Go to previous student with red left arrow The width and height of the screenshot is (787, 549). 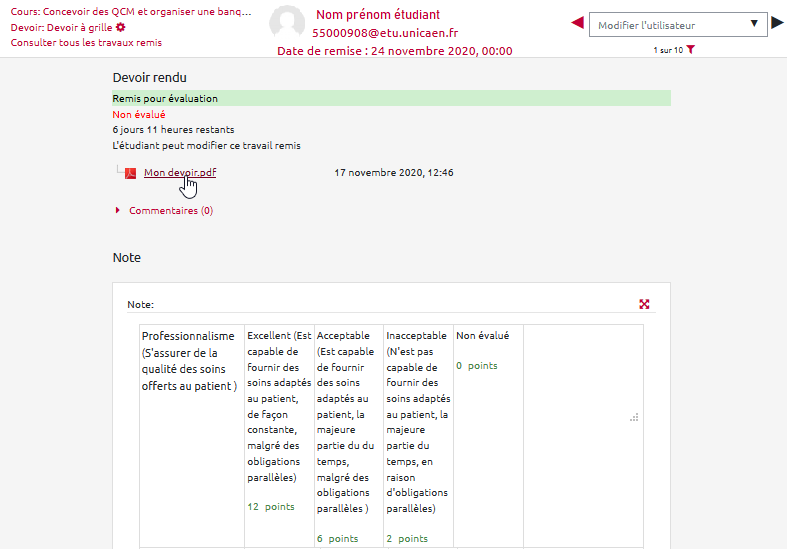(577, 23)
